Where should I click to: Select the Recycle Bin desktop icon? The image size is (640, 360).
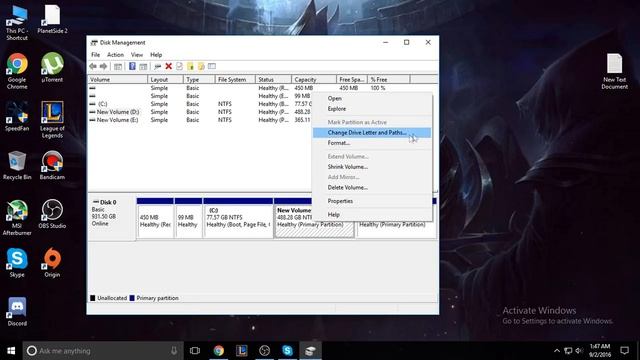(x=17, y=165)
